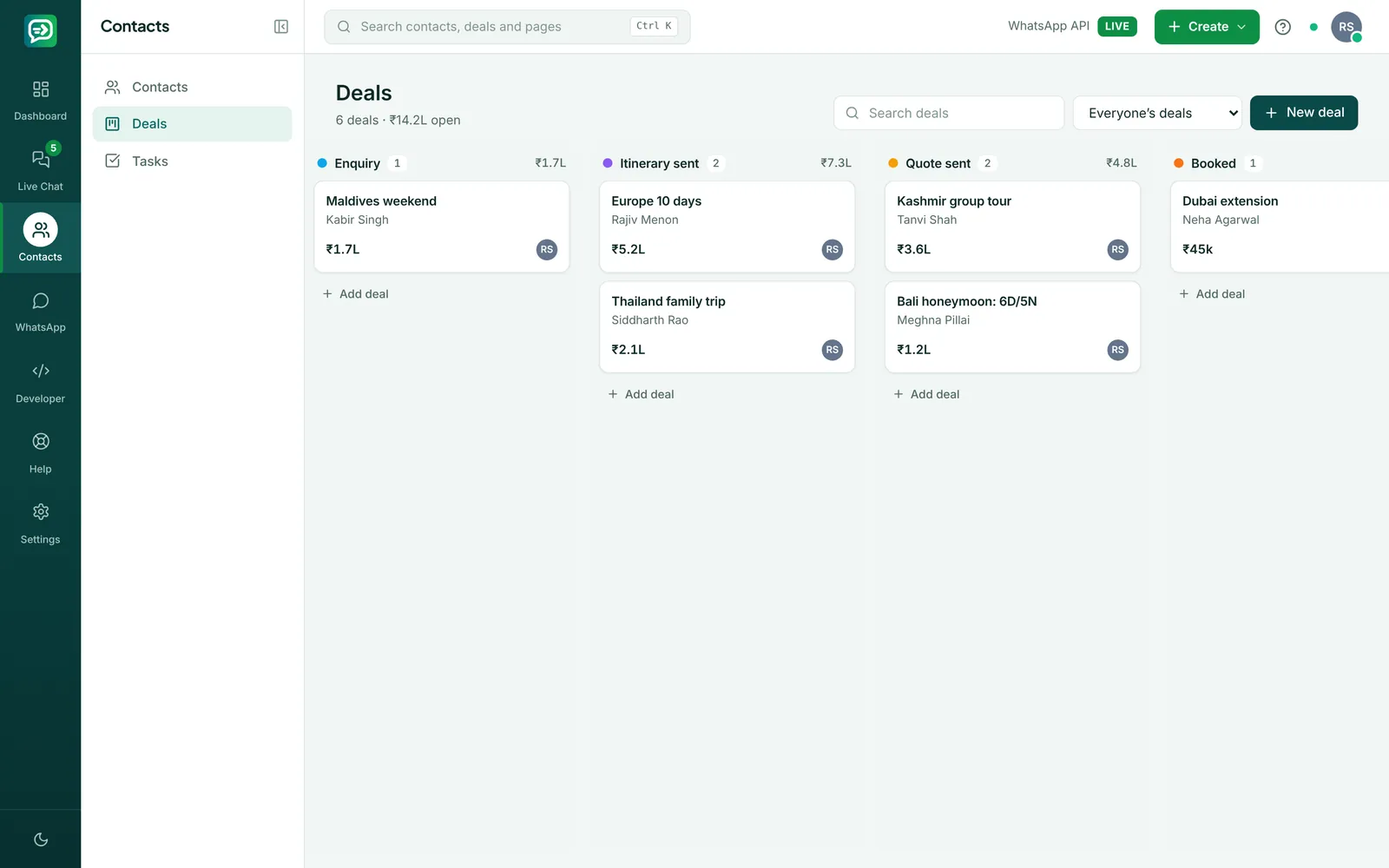Open the Developer section
The width and height of the screenshot is (1389, 868).
40,383
